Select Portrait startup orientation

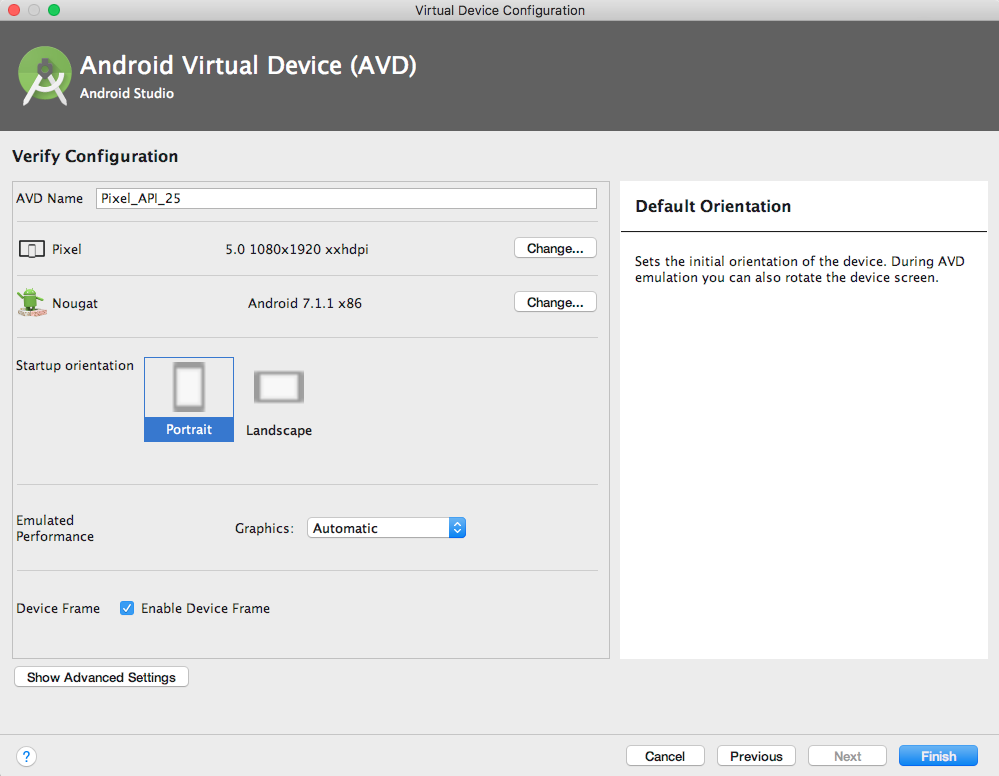pyautogui.click(x=189, y=399)
